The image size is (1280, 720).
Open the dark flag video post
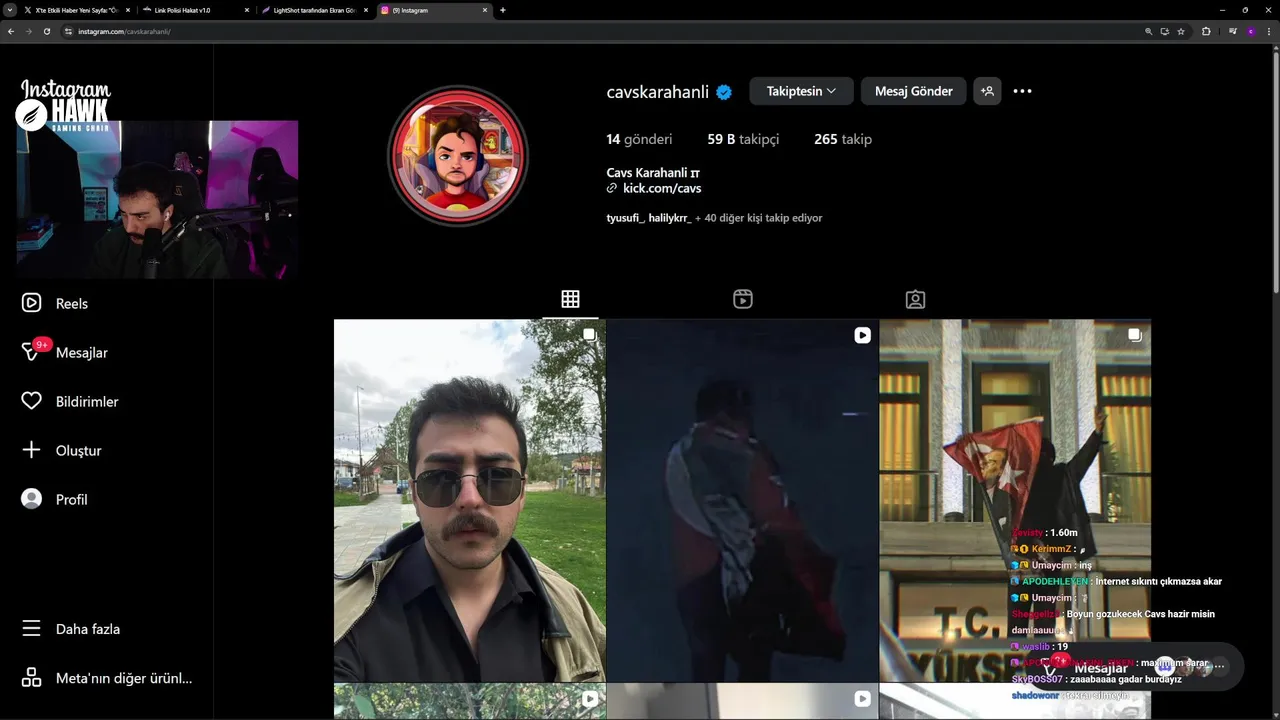(742, 500)
